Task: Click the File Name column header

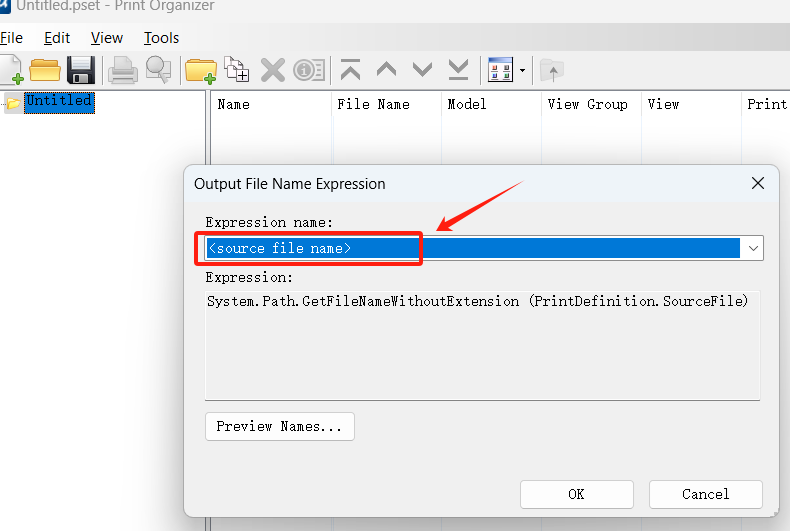Action: pos(373,104)
